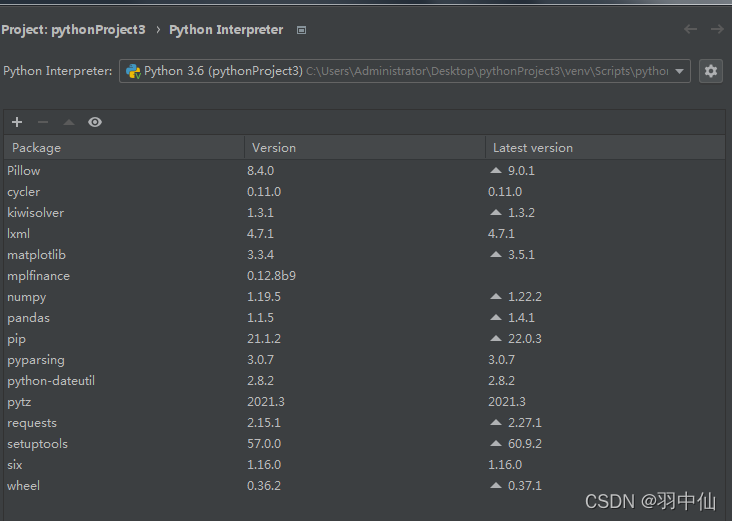Image resolution: width=732 pixels, height=521 pixels.
Task: Open interpreter settings gear menu
Action: (x=711, y=71)
